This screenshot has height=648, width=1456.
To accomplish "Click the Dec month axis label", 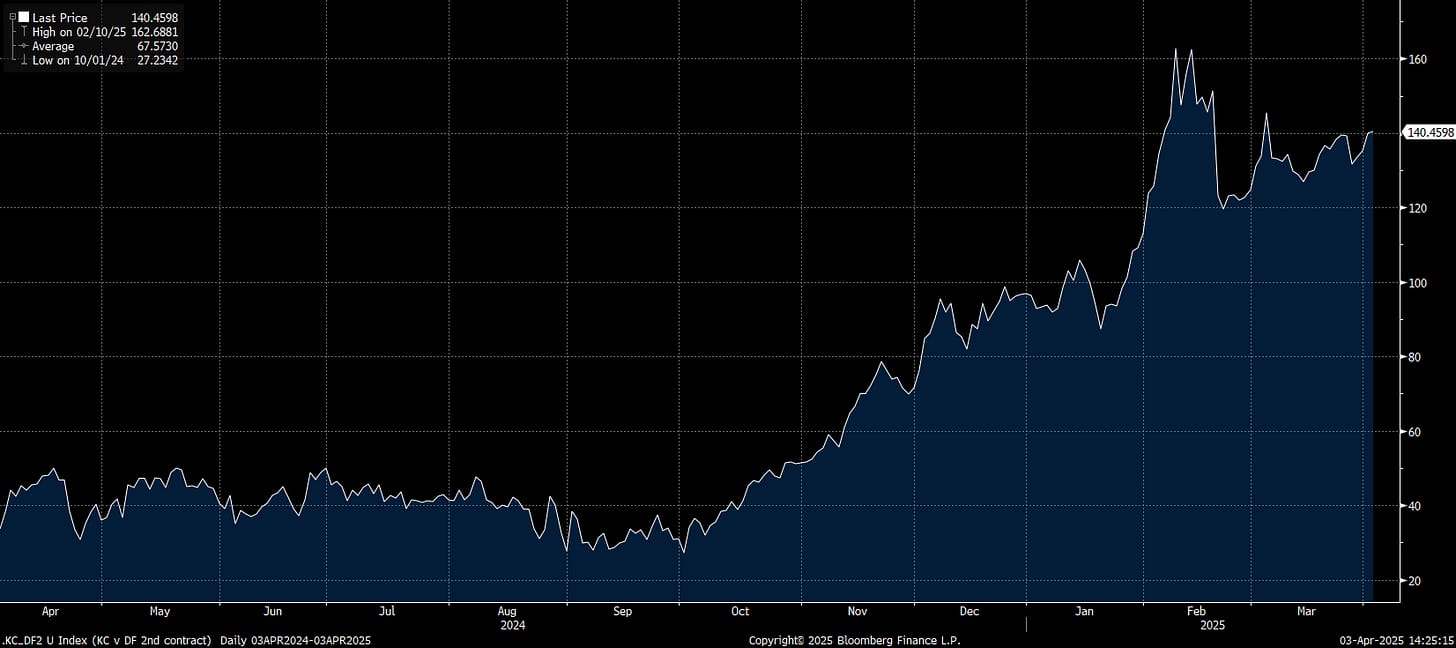I will [969, 610].
